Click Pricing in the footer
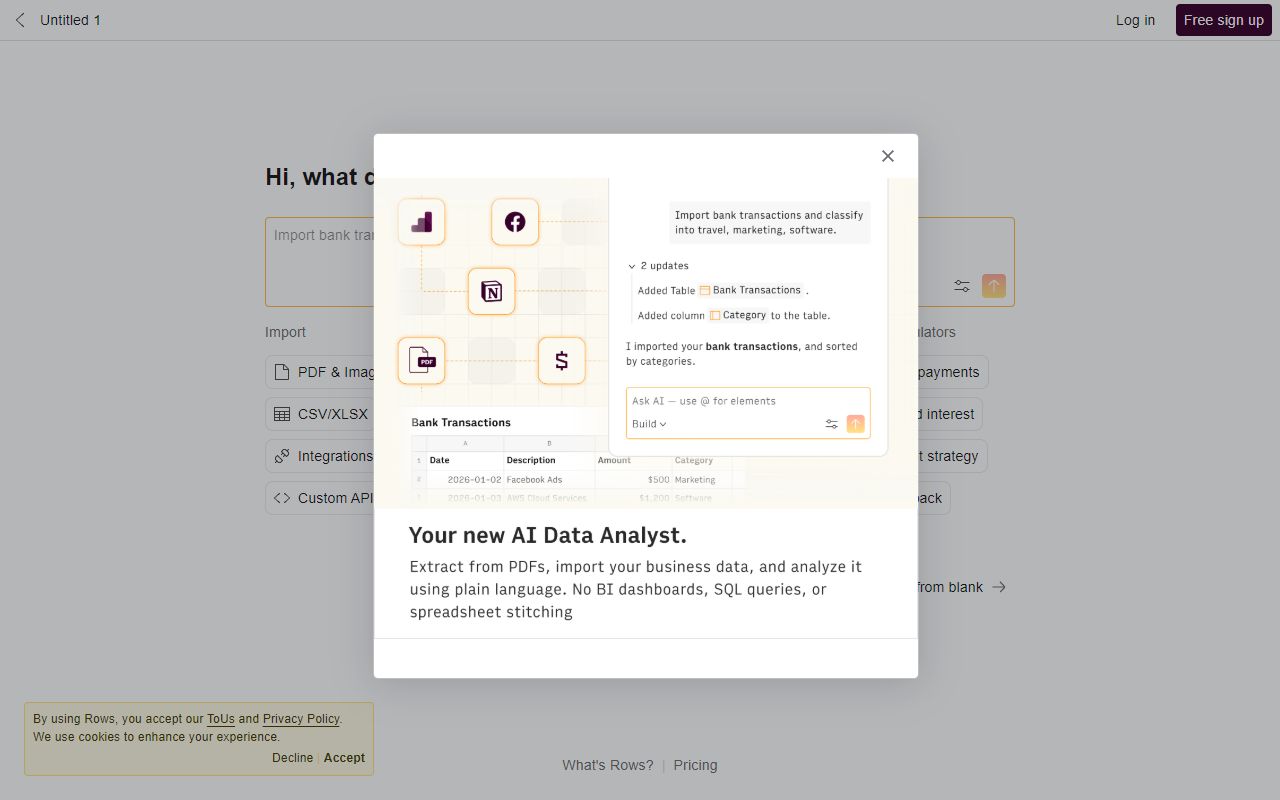Viewport: 1280px width, 800px height. (695, 764)
